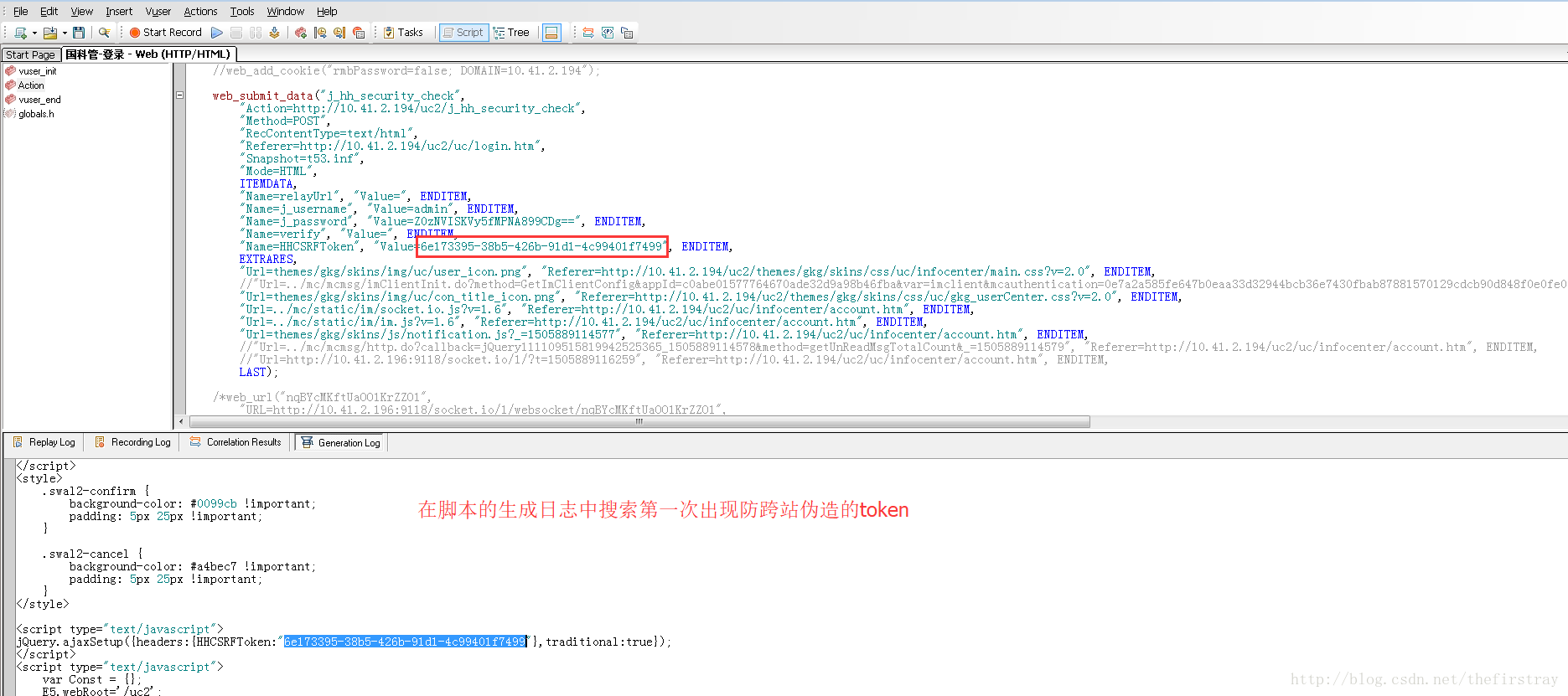Click the Pause replay icon
1568x696 pixels.
[x=256, y=33]
